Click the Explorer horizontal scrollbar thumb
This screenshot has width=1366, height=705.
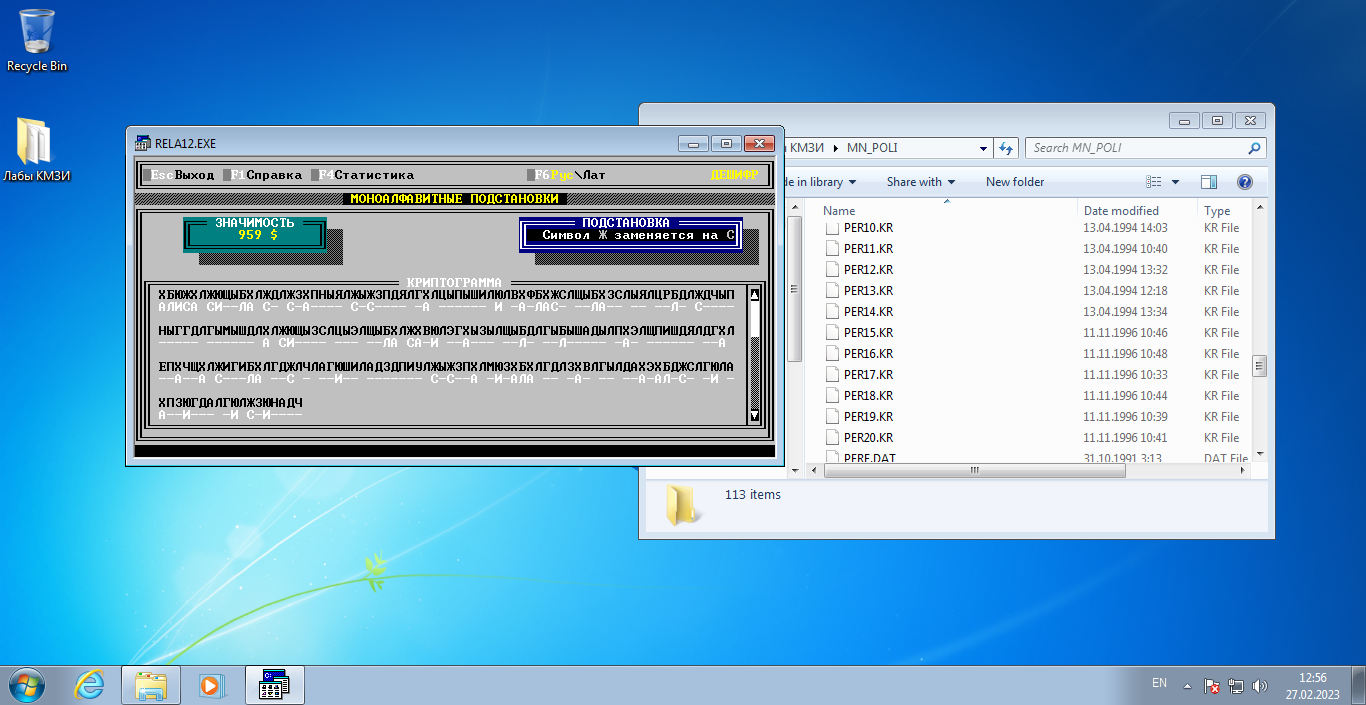point(975,470)
